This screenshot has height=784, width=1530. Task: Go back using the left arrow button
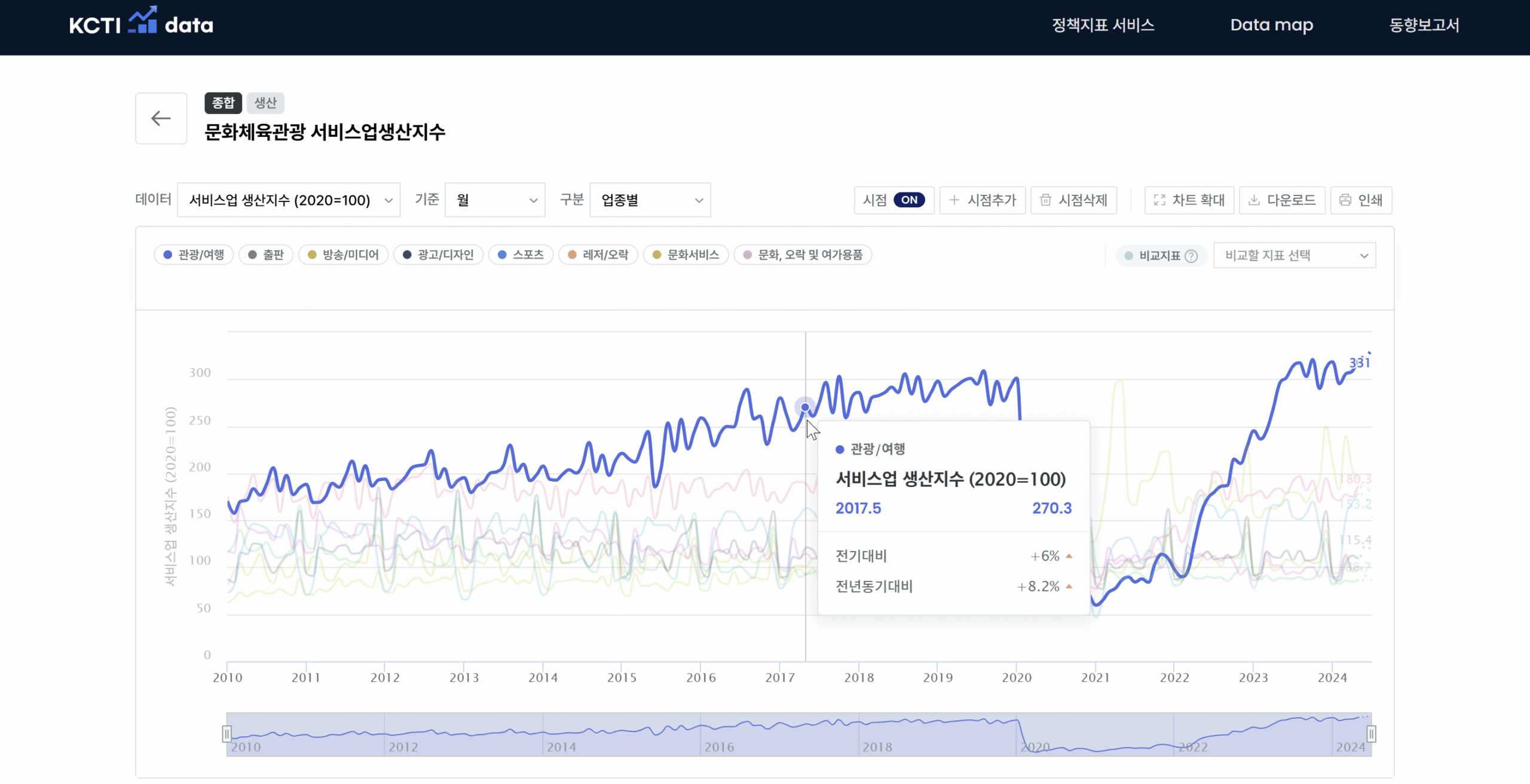pos(161,118)
